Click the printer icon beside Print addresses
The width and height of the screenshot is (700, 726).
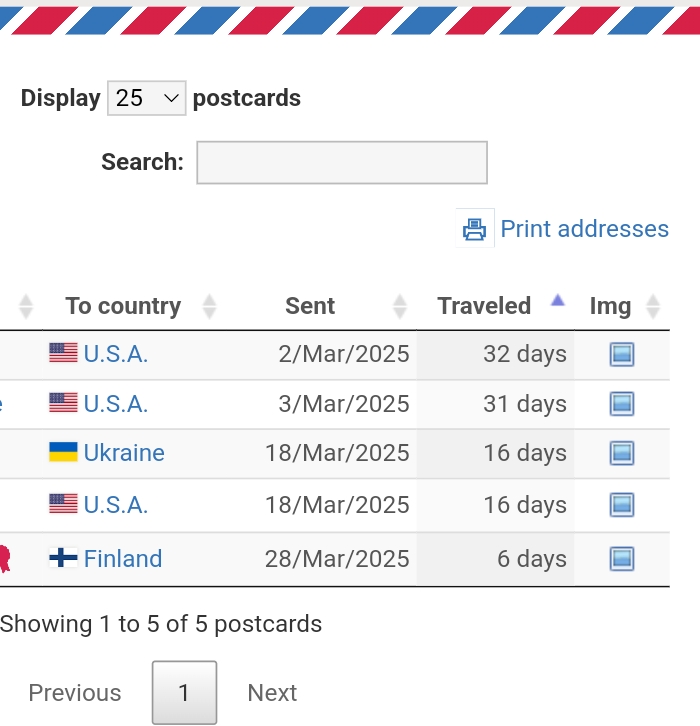pos(475,228)
